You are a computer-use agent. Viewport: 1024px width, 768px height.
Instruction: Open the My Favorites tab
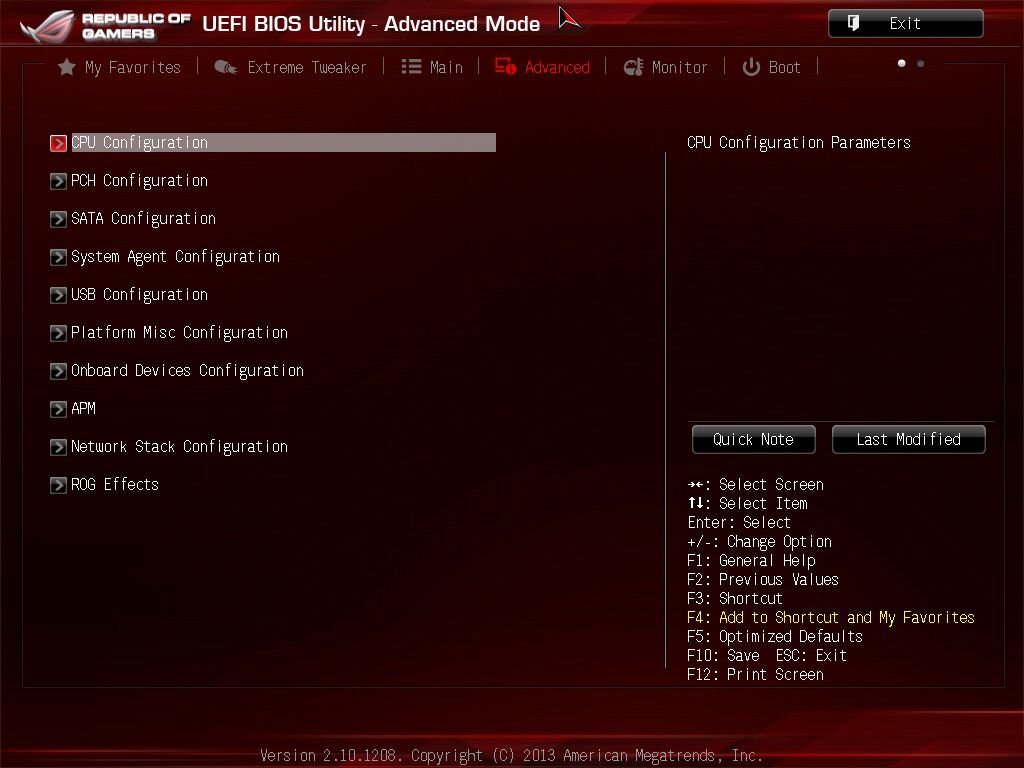coord(133,67)
